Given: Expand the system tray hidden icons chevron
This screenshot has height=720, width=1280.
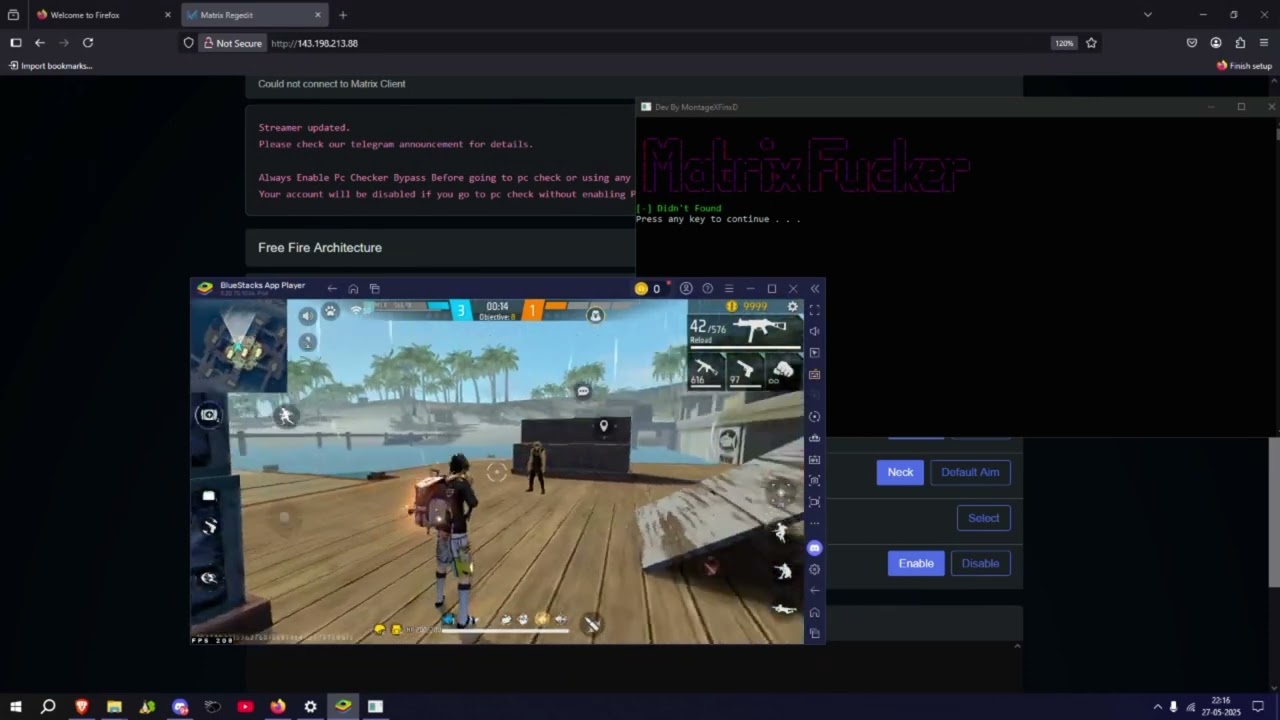Looking at the screenshot, I should point(1158,707).
